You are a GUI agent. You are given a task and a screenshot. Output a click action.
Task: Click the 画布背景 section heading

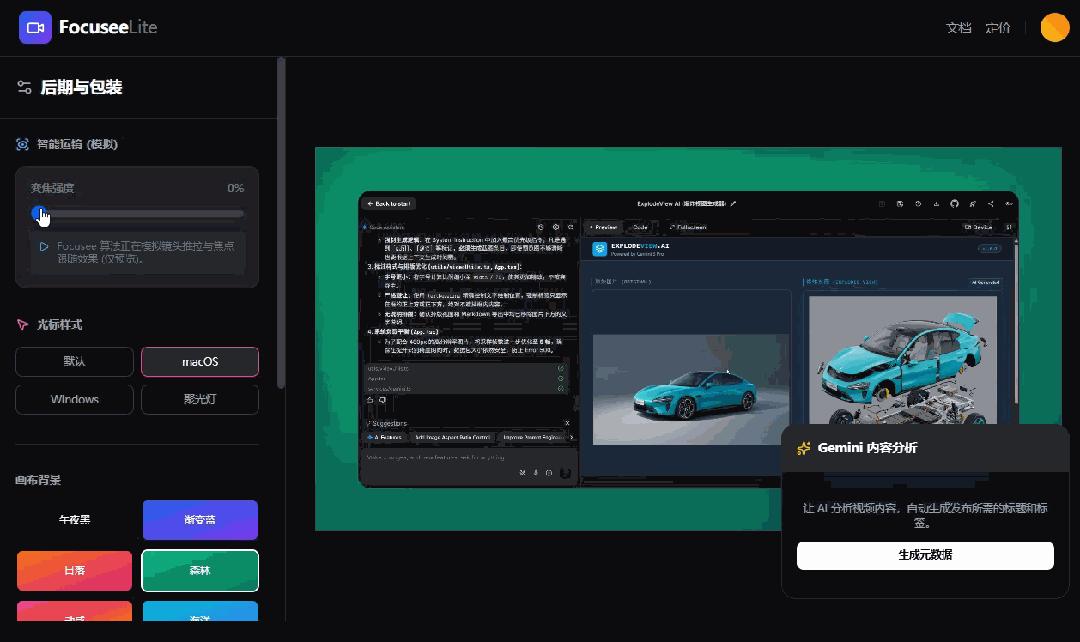coord(38,480)
